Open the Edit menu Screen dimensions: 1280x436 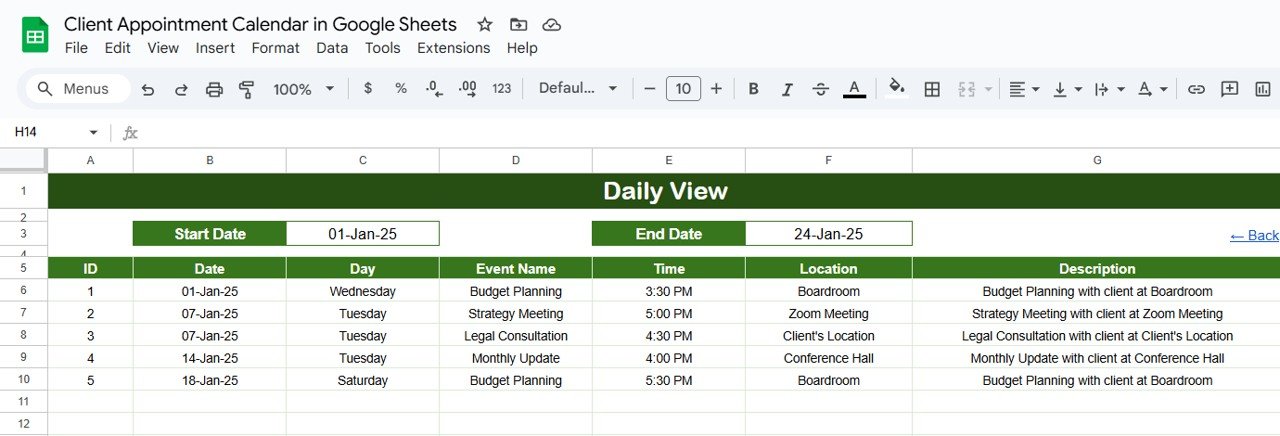(x=117, y=48)
